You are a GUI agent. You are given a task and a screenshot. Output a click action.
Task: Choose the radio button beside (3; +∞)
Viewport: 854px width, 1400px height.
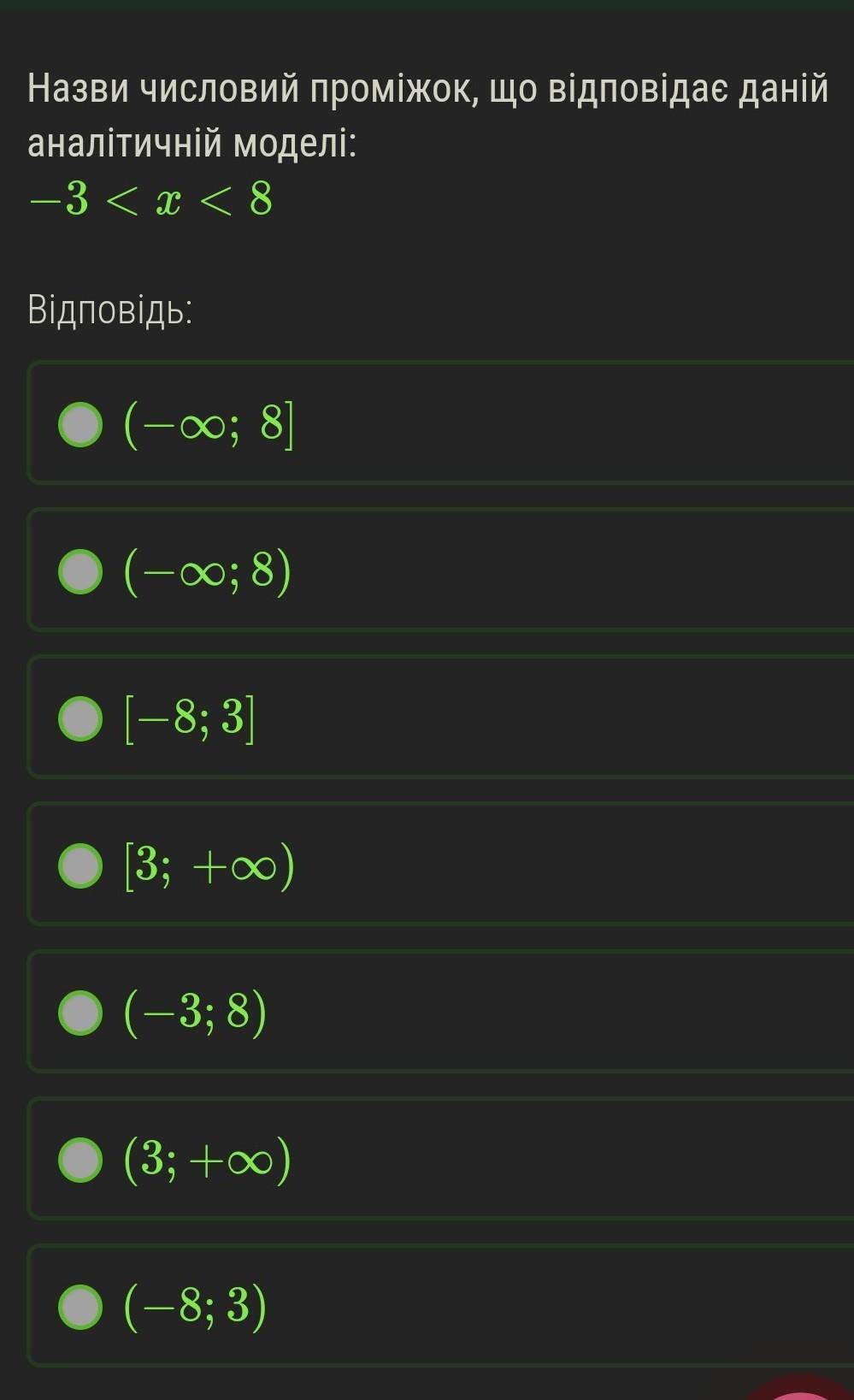[80, 1161]
